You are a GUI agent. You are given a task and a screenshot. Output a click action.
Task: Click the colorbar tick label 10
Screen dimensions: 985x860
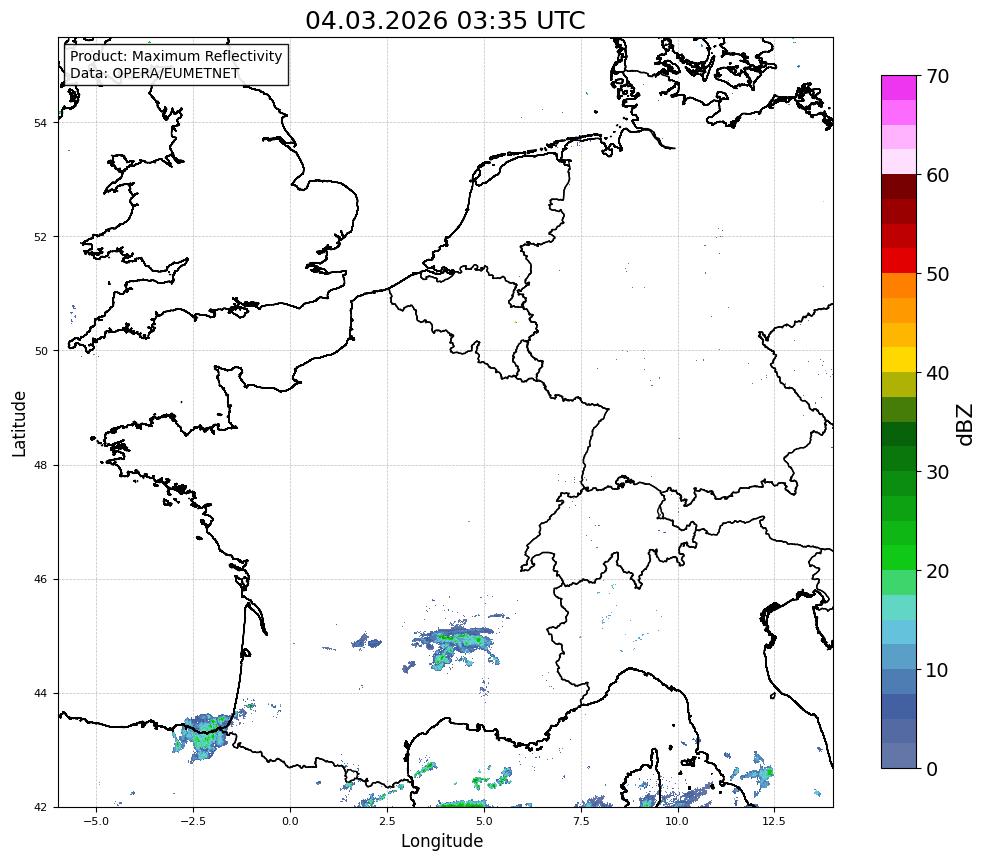click(x=937, y=670)
